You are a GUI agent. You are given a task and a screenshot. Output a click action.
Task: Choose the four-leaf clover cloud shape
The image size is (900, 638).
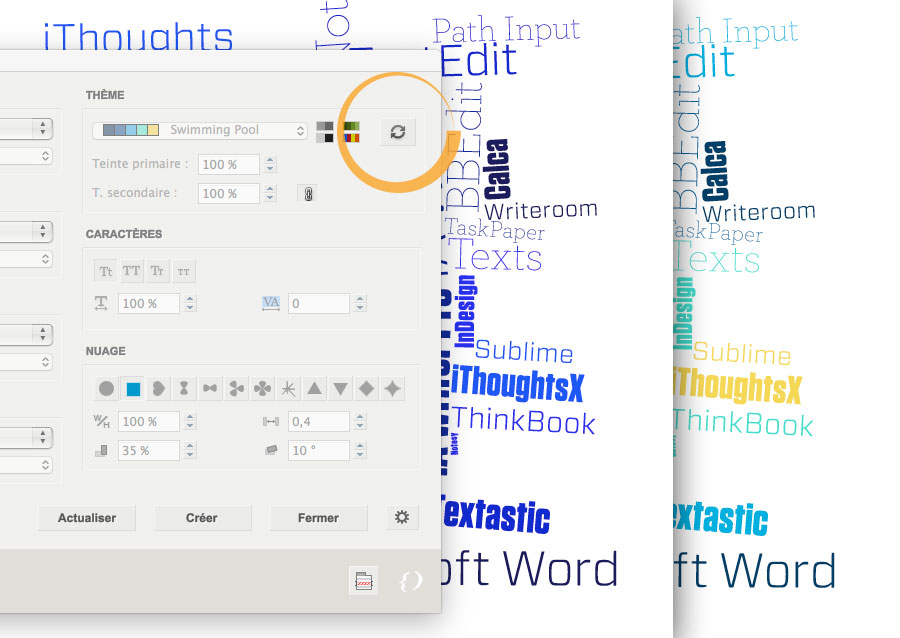tap(262, 389)
